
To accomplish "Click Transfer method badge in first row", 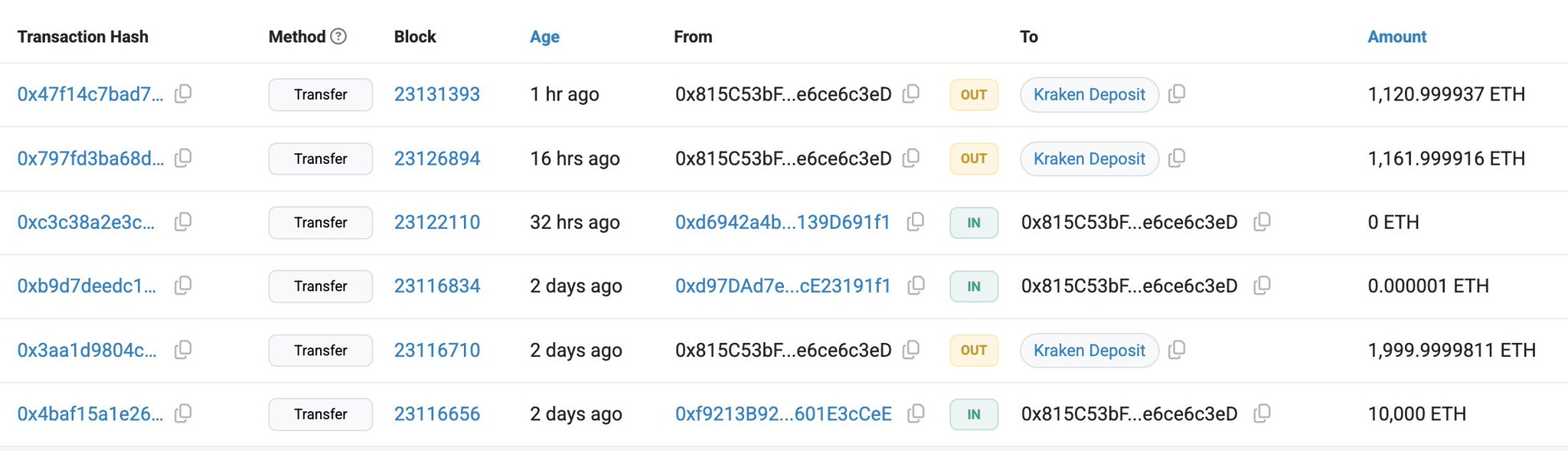I will tap(320, 94).
